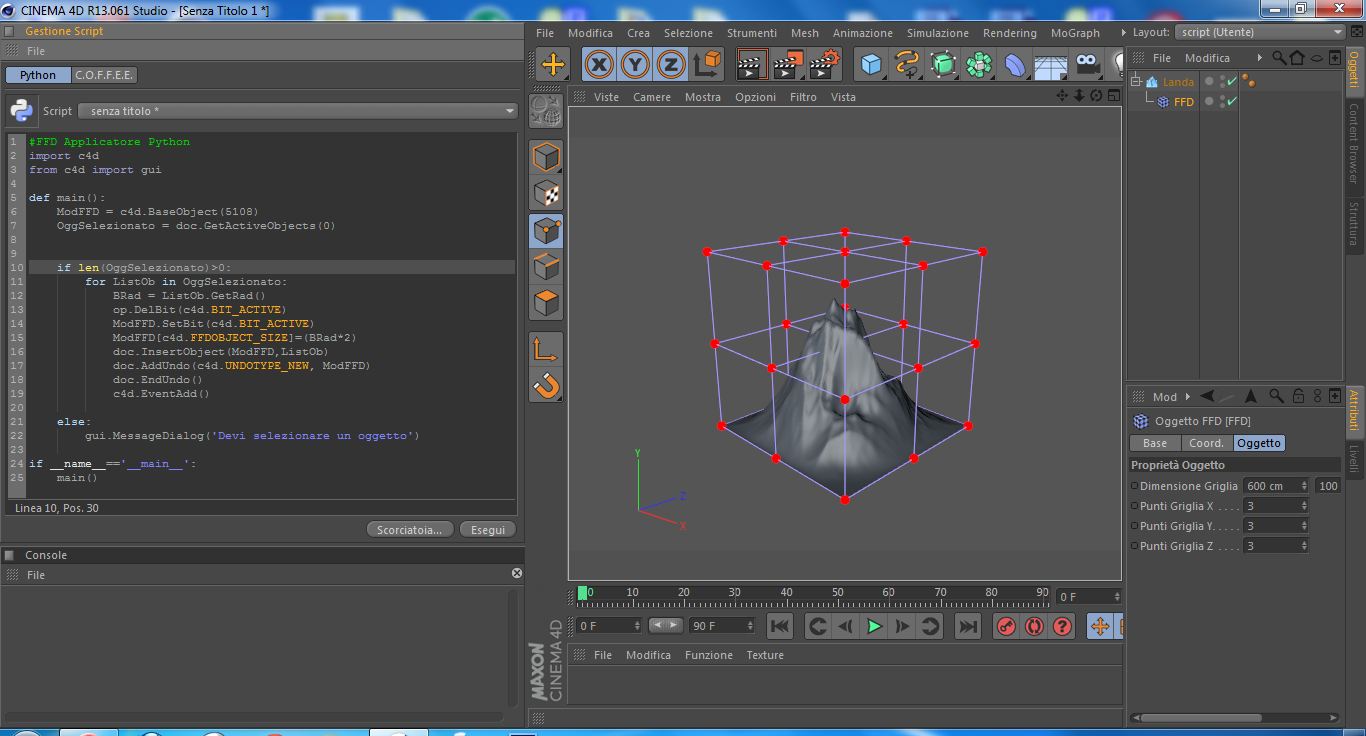This screenshot has height=736, width=1366.
Task: Enable the magnet snapping tool
Action: (546, 385)
